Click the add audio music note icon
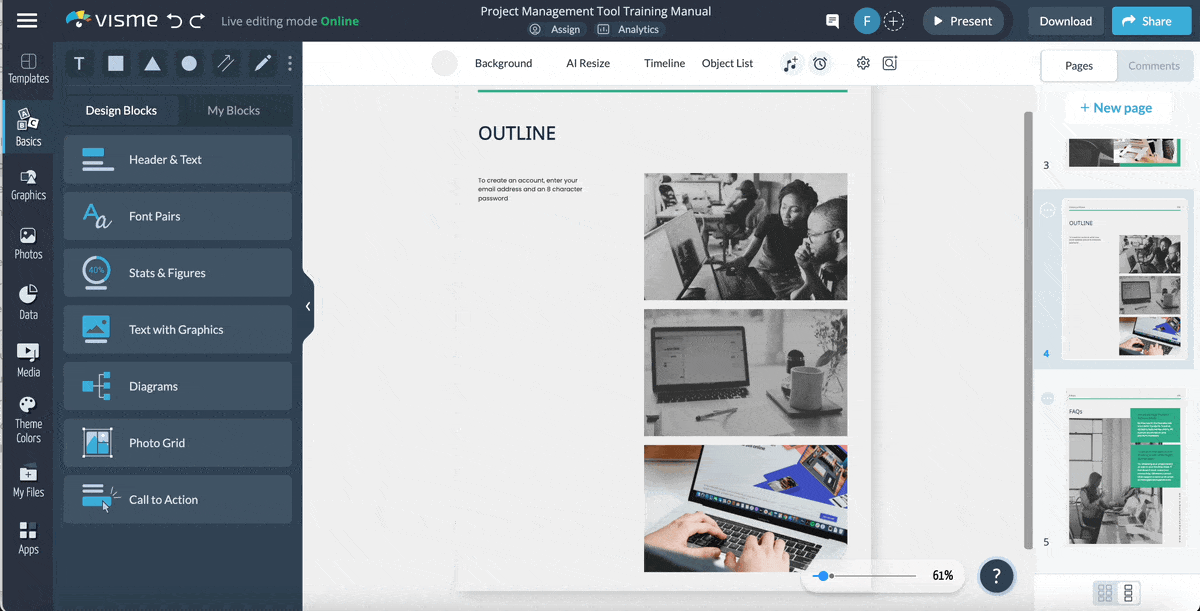1200x611 pixels. 791,63
